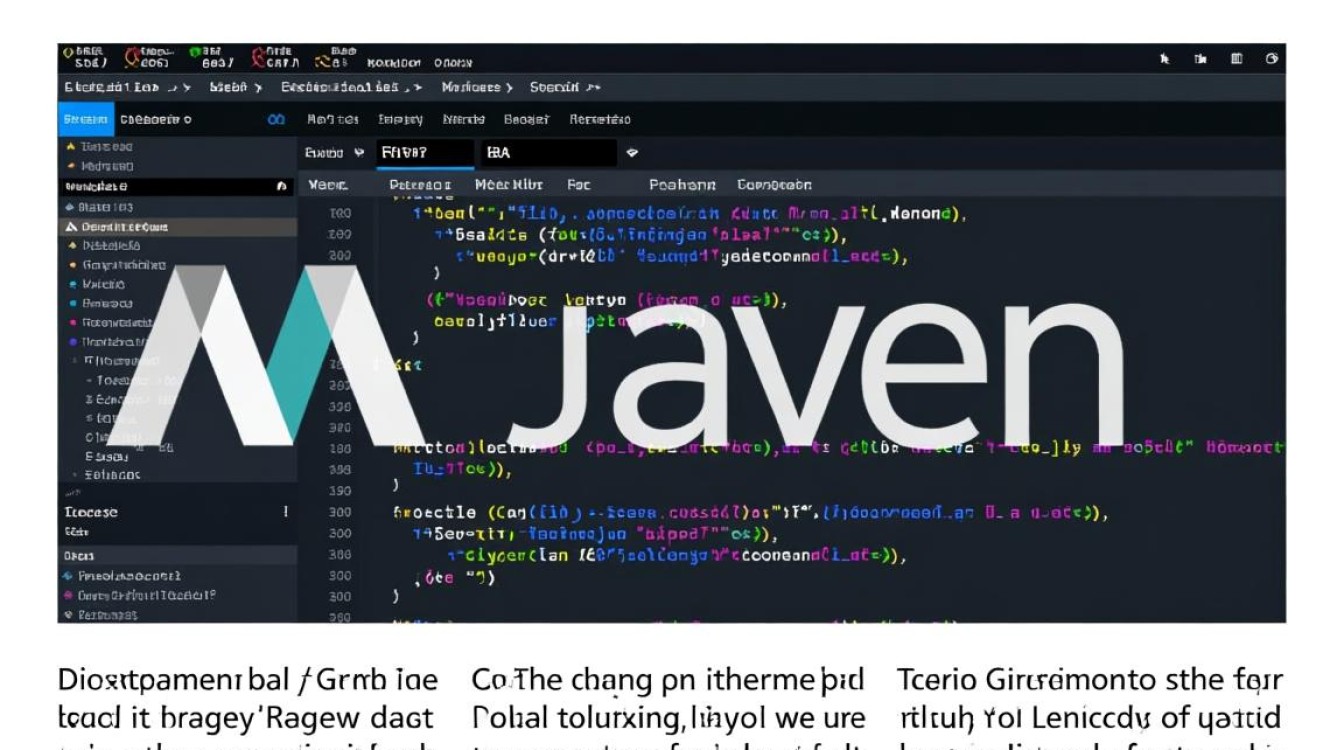This screenshot has height=750, width=1344.
Task: Click the bar chart icon at top right
Action: (1200, 60)
